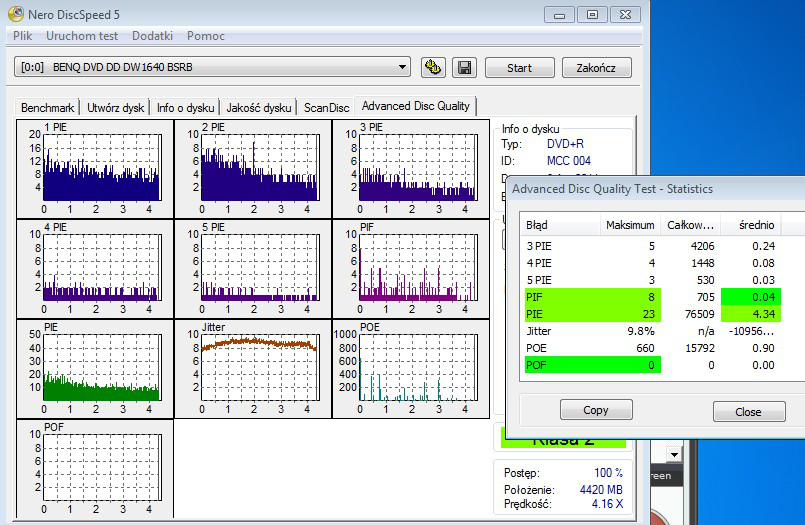The width and height of the screenshot is (805, 525).
Task: Click the 2 PIE graph
Action: [x=253, y=169]
